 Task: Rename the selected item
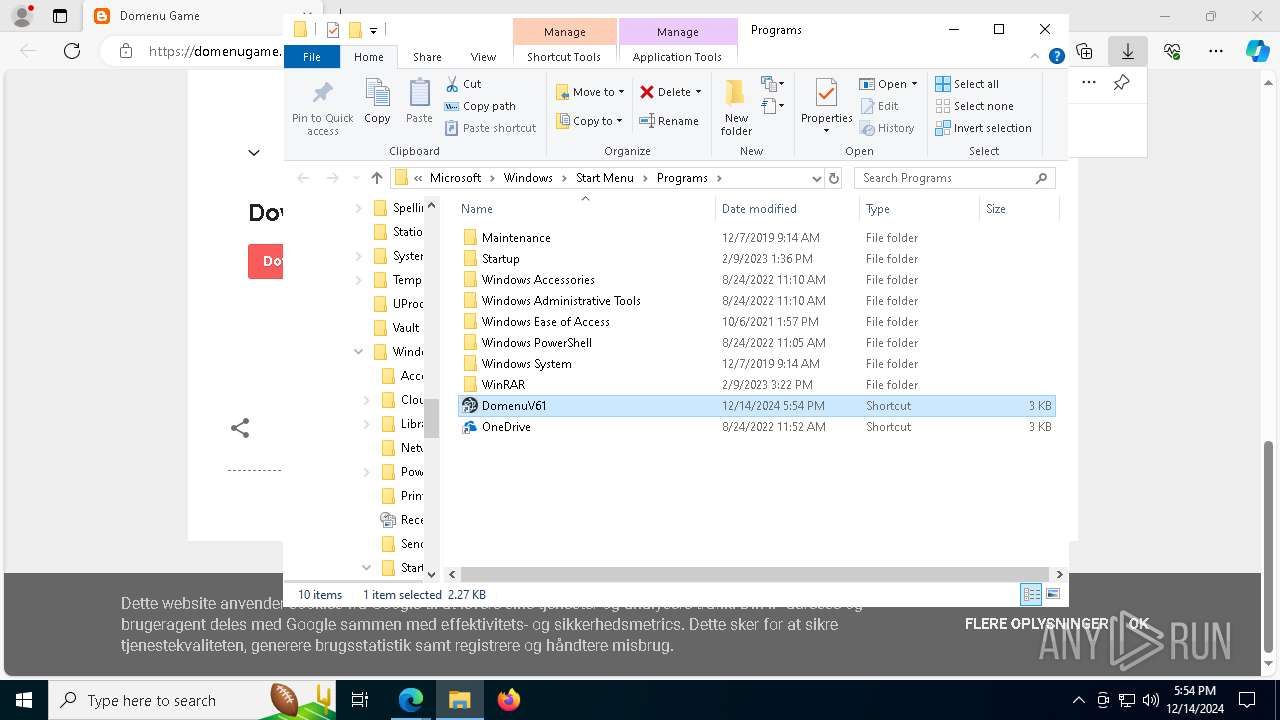[x=669, y=121]
